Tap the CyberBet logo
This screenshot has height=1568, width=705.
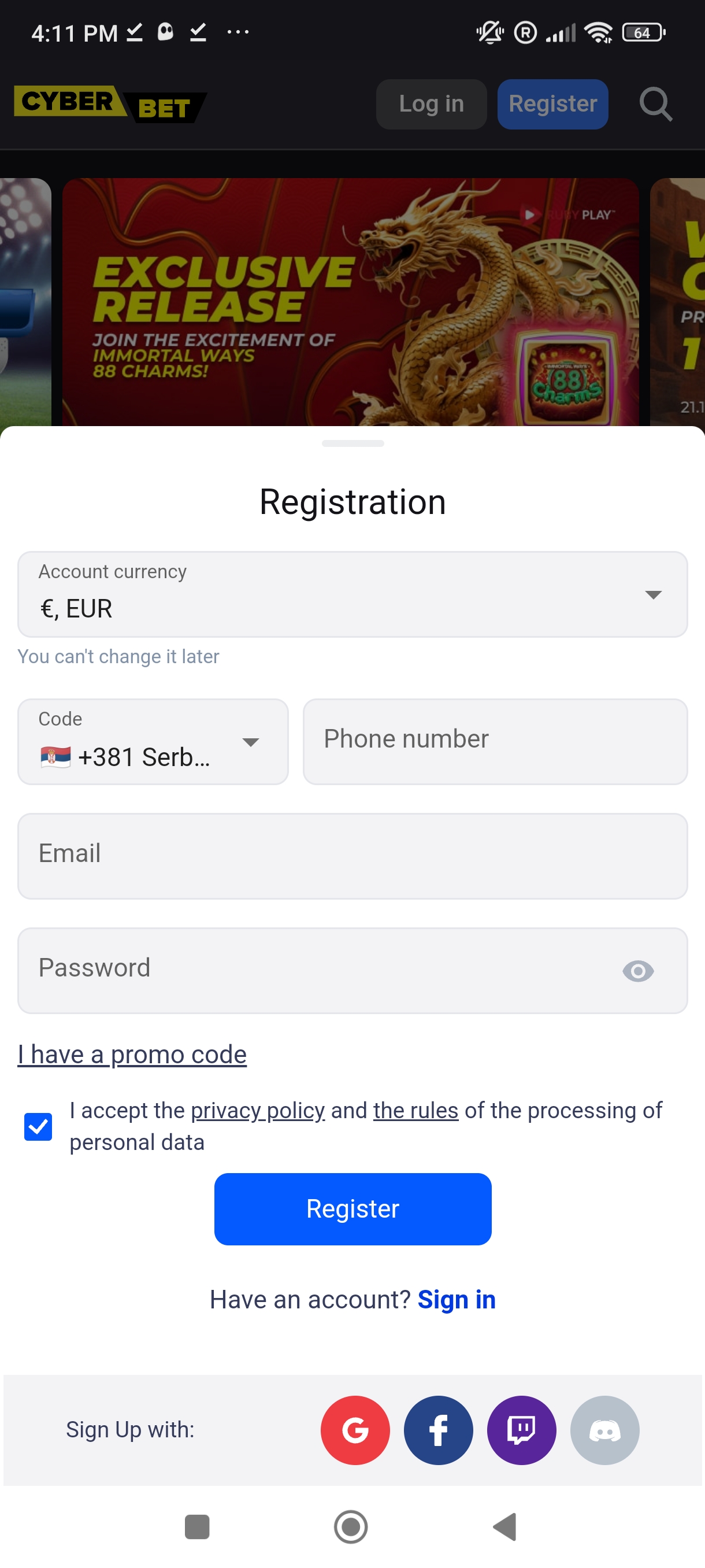[x=110, y=104]
